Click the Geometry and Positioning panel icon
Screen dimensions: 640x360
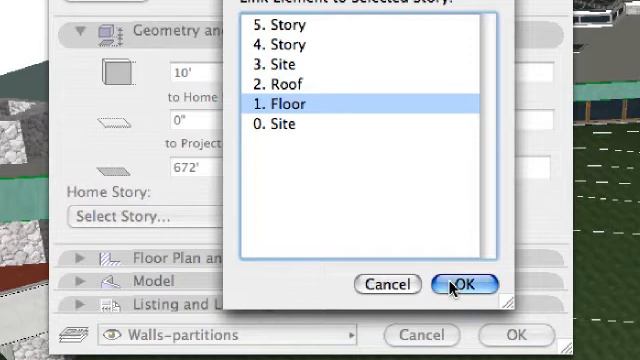pyautogui.click(x=111, y=36)
